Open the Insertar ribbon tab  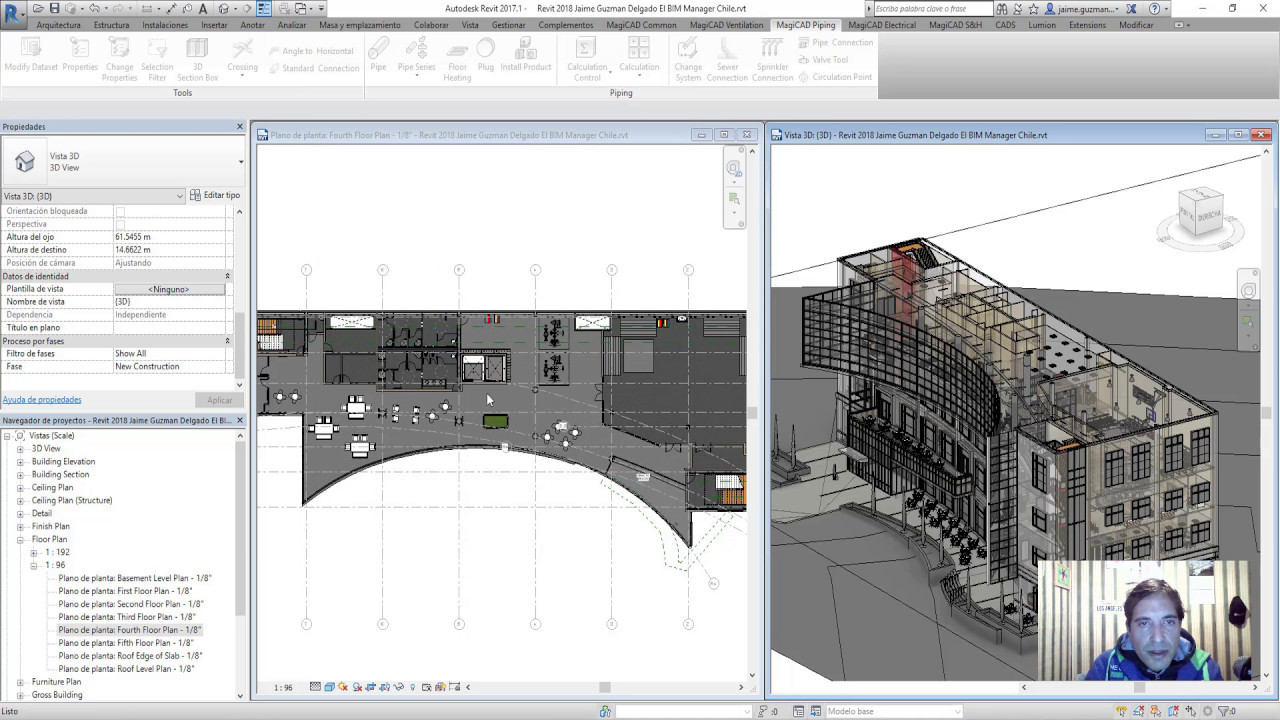[x=214, y=25]
